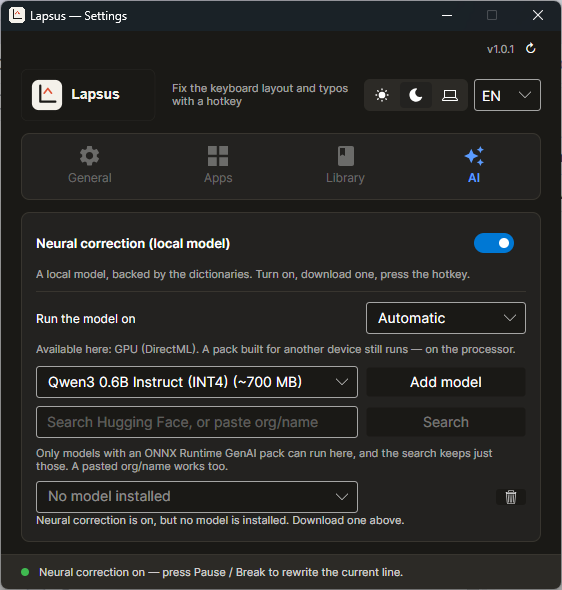Click the v1.0.1 version label
562x590 pixels.
(500, 49)
